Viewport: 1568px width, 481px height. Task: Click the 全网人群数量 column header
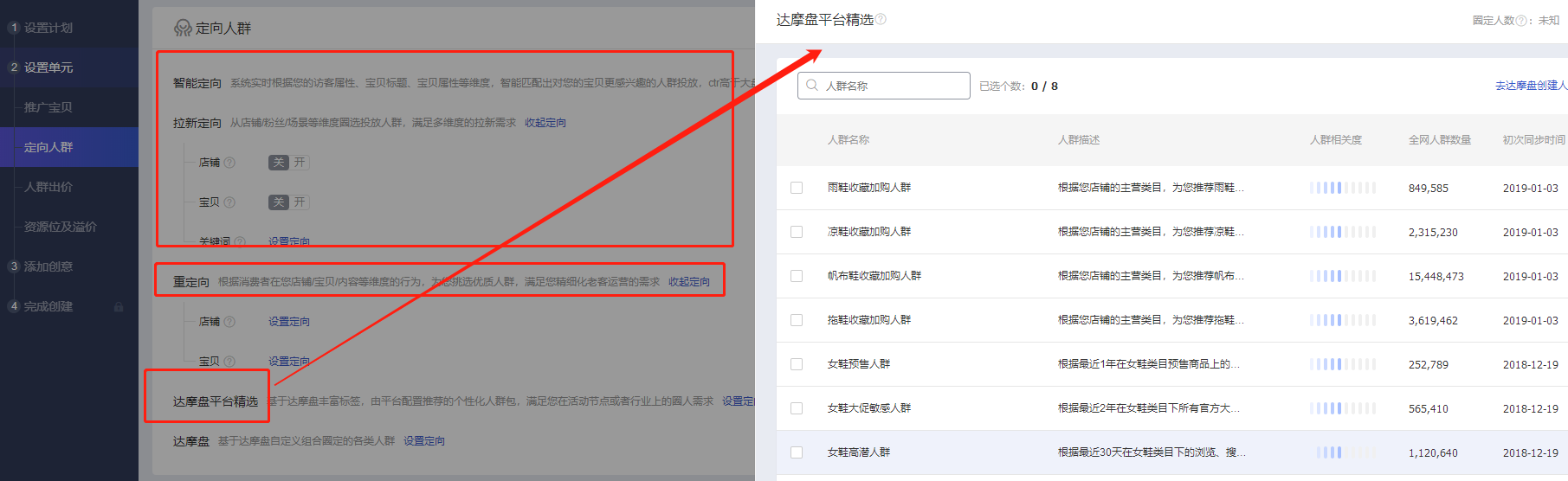tap(1439, 140)
